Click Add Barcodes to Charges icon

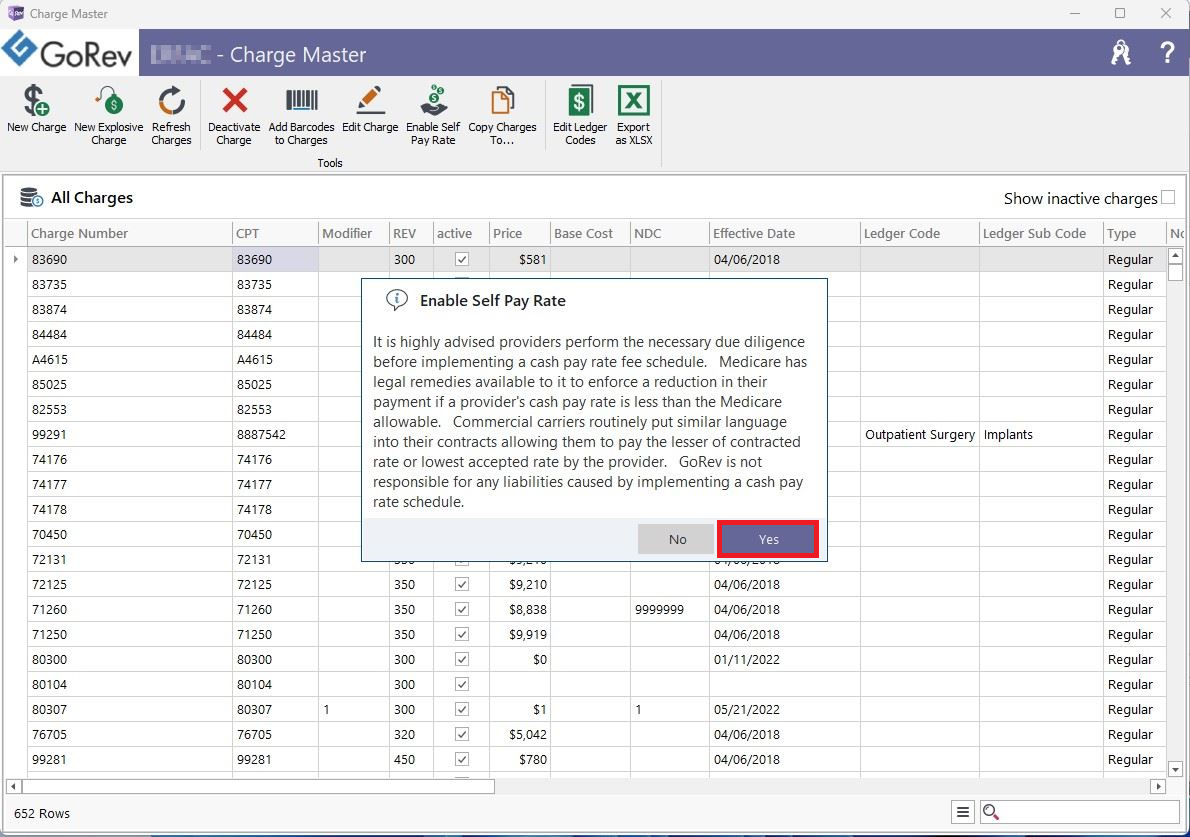click(x=301, y=100)
